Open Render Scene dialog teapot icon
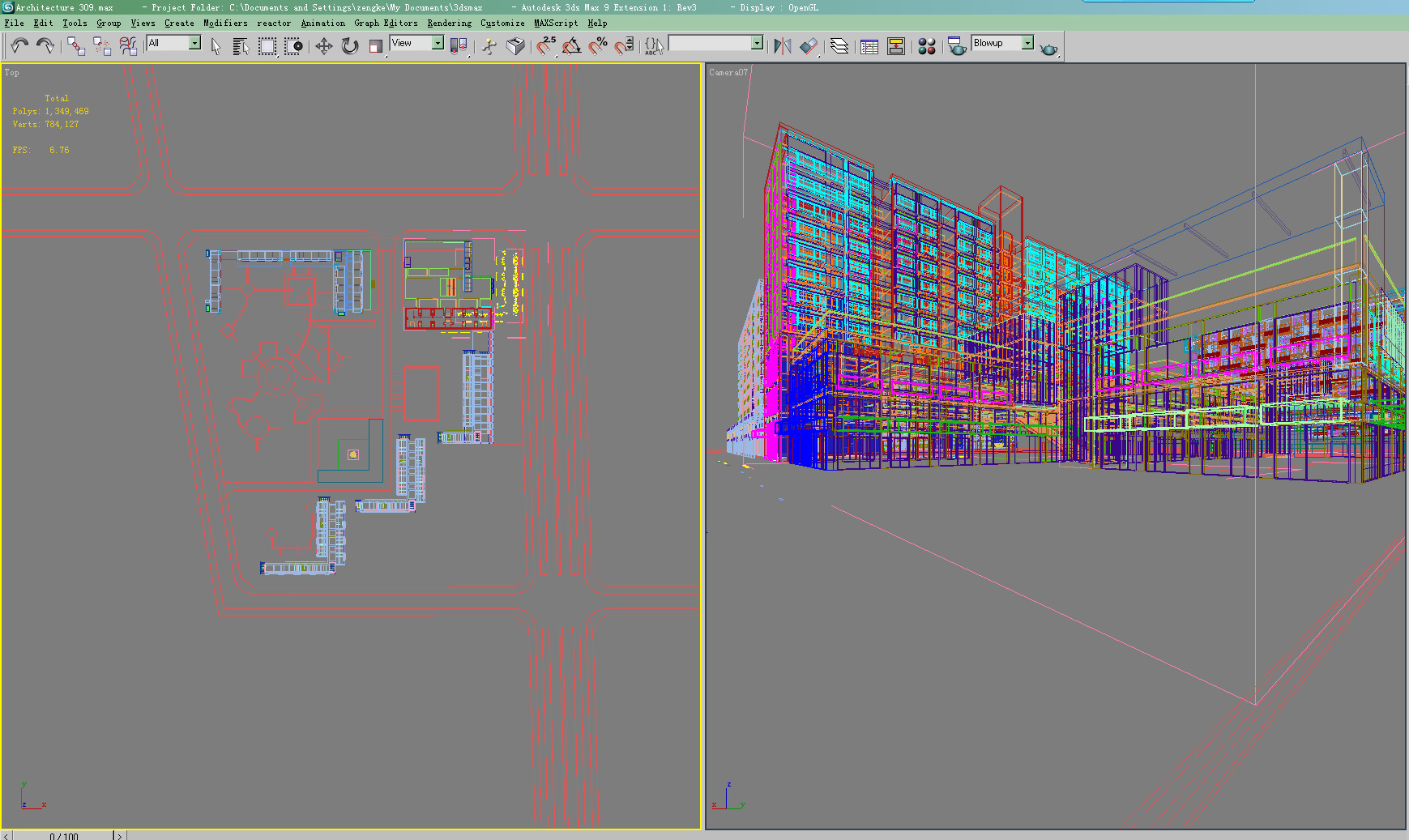 957,46
